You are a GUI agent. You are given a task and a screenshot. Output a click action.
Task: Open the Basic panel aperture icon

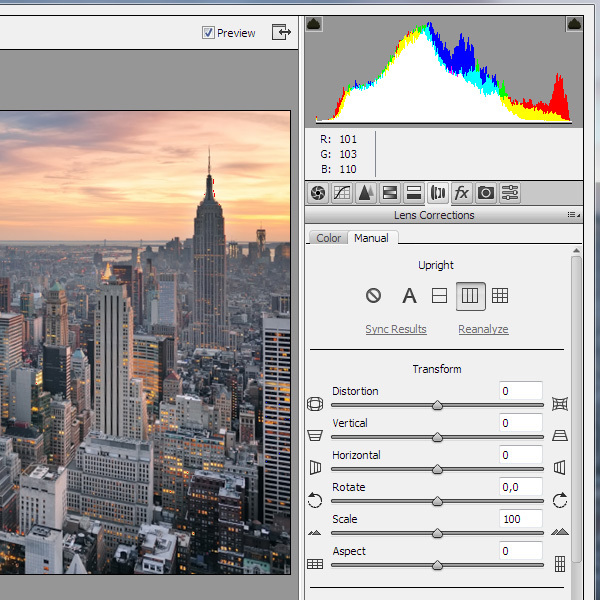pyautogui.click(x=318, y=193)
